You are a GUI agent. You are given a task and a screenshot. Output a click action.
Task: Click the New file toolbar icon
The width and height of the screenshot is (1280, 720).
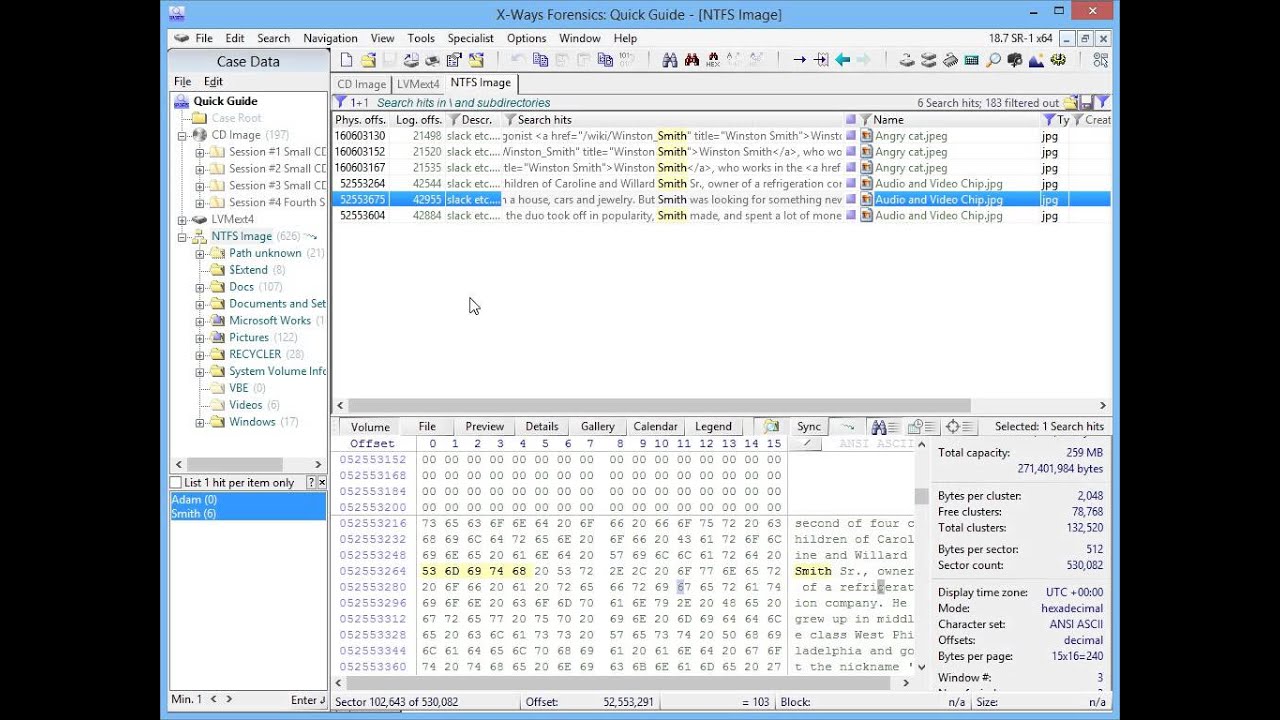(346, 60)
